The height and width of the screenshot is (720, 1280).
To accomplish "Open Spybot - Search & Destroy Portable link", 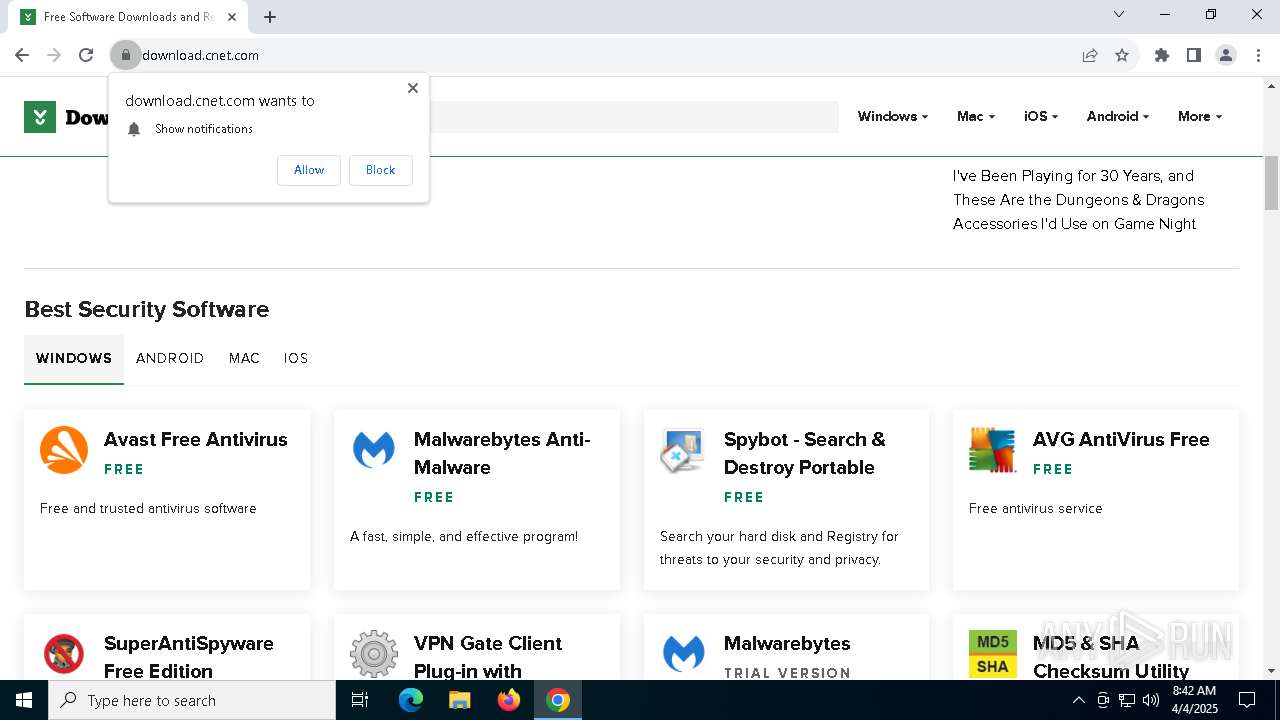I will click(805, 453).
